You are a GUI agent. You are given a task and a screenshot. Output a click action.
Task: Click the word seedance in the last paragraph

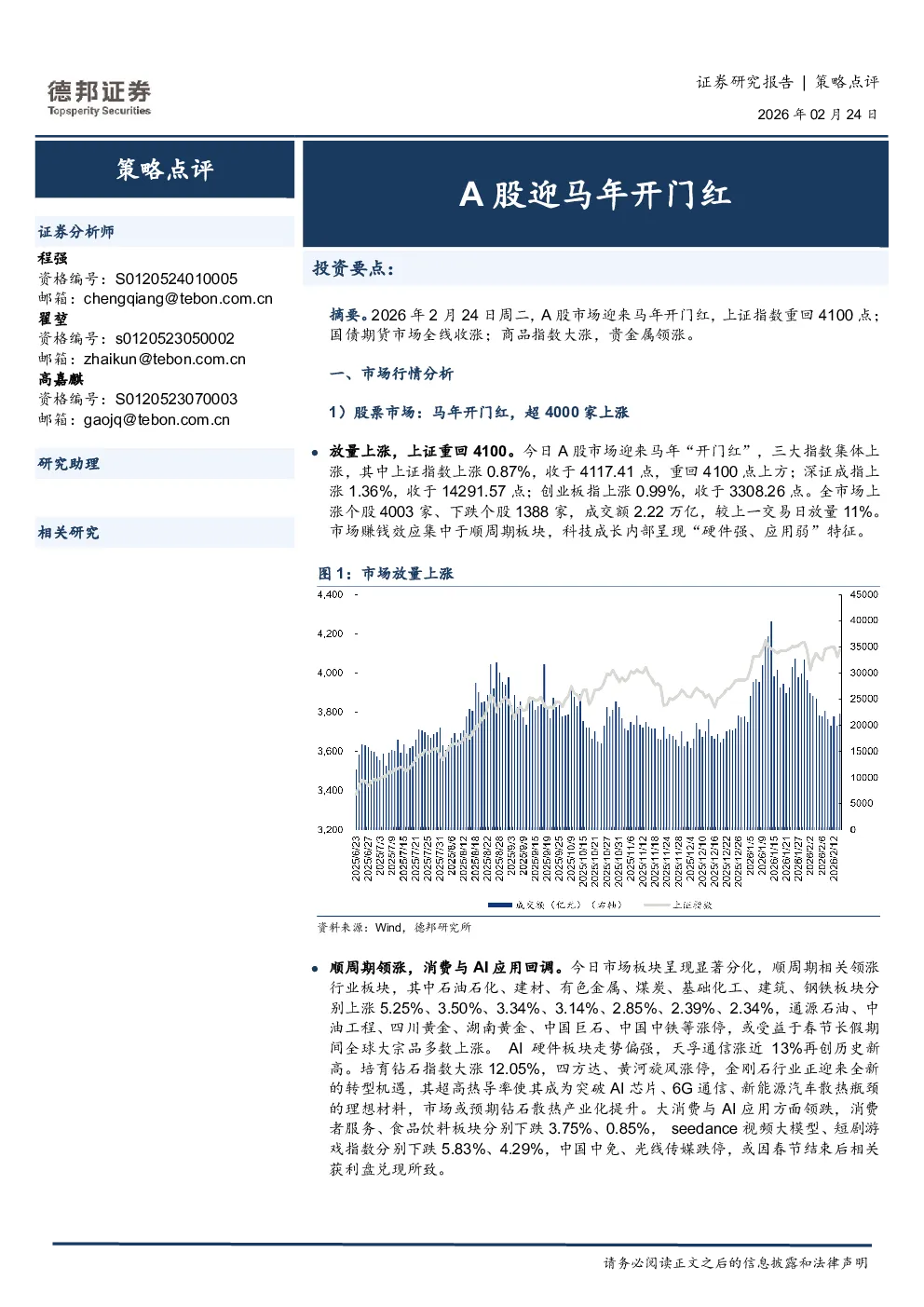[703, 1129]
